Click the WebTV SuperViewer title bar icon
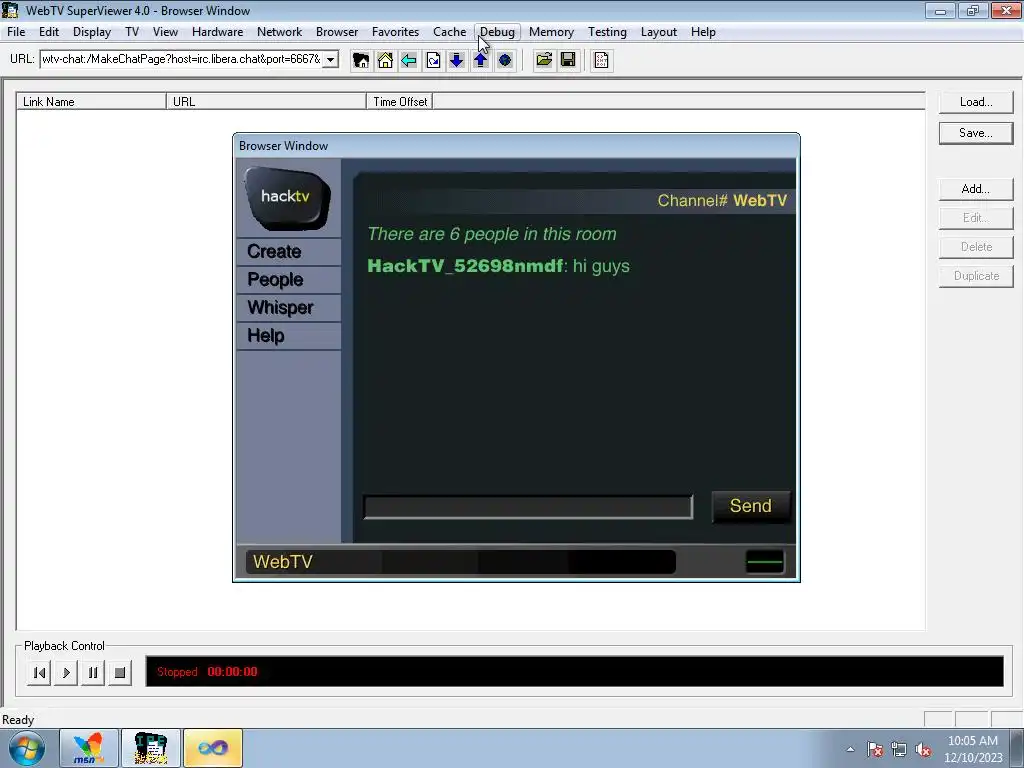The height and width of the screenshot is (768, 1024). [10, 10]
